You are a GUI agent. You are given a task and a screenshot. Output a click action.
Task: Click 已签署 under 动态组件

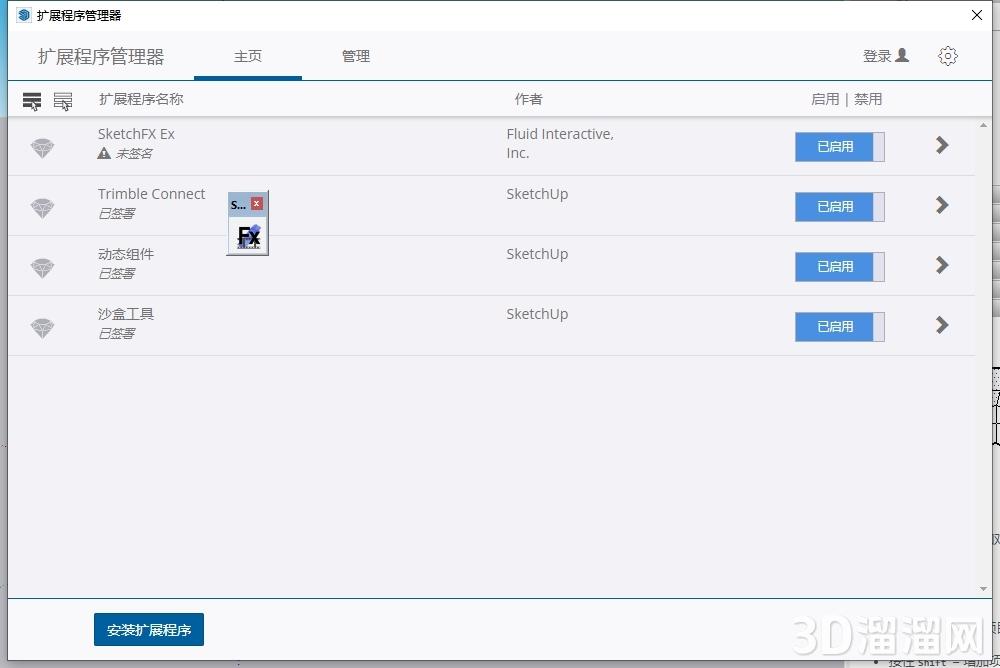point(117,274)
